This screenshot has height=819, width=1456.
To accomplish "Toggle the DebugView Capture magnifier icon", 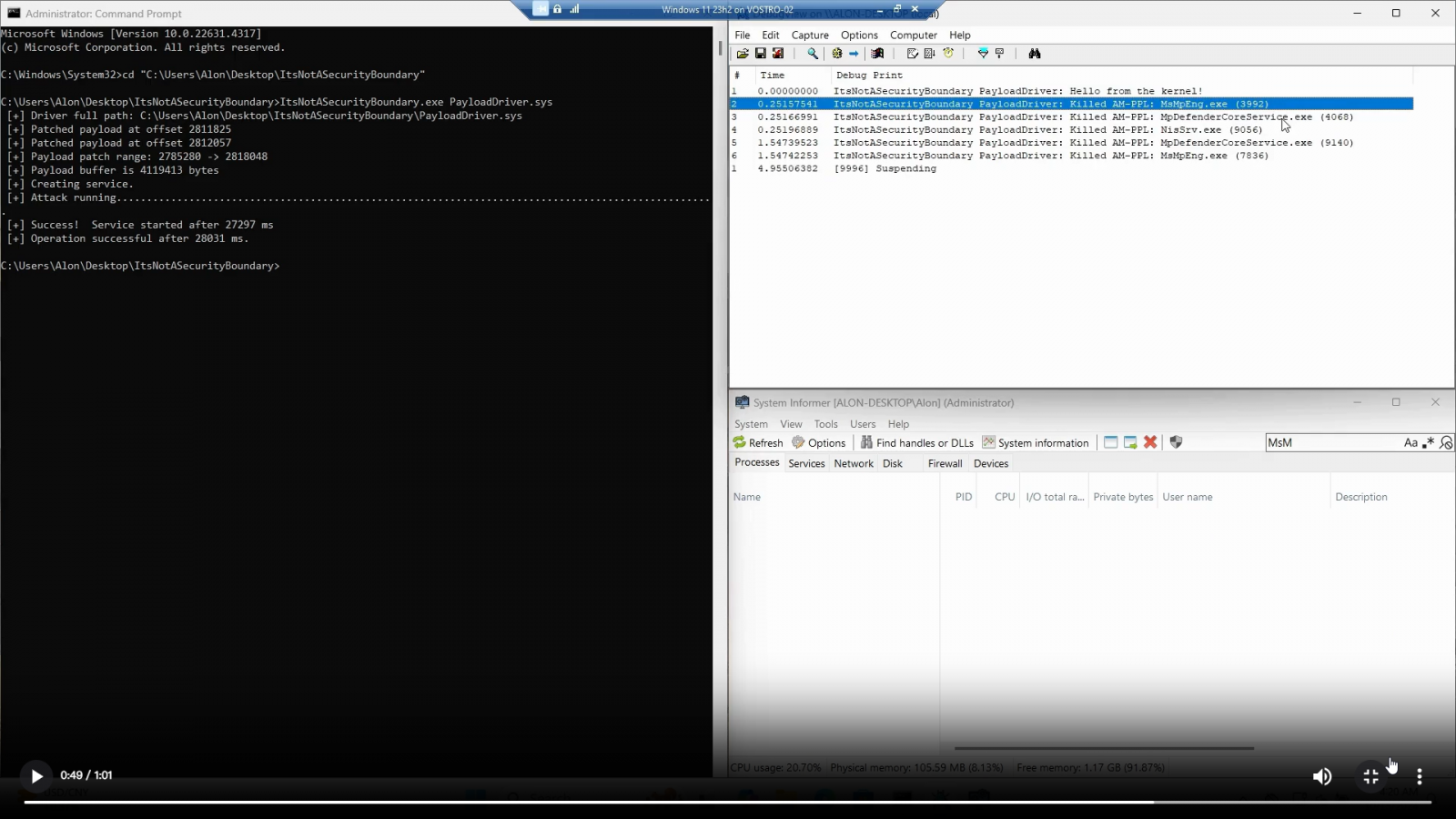I will pyautogui.click(x=813, y=54).
